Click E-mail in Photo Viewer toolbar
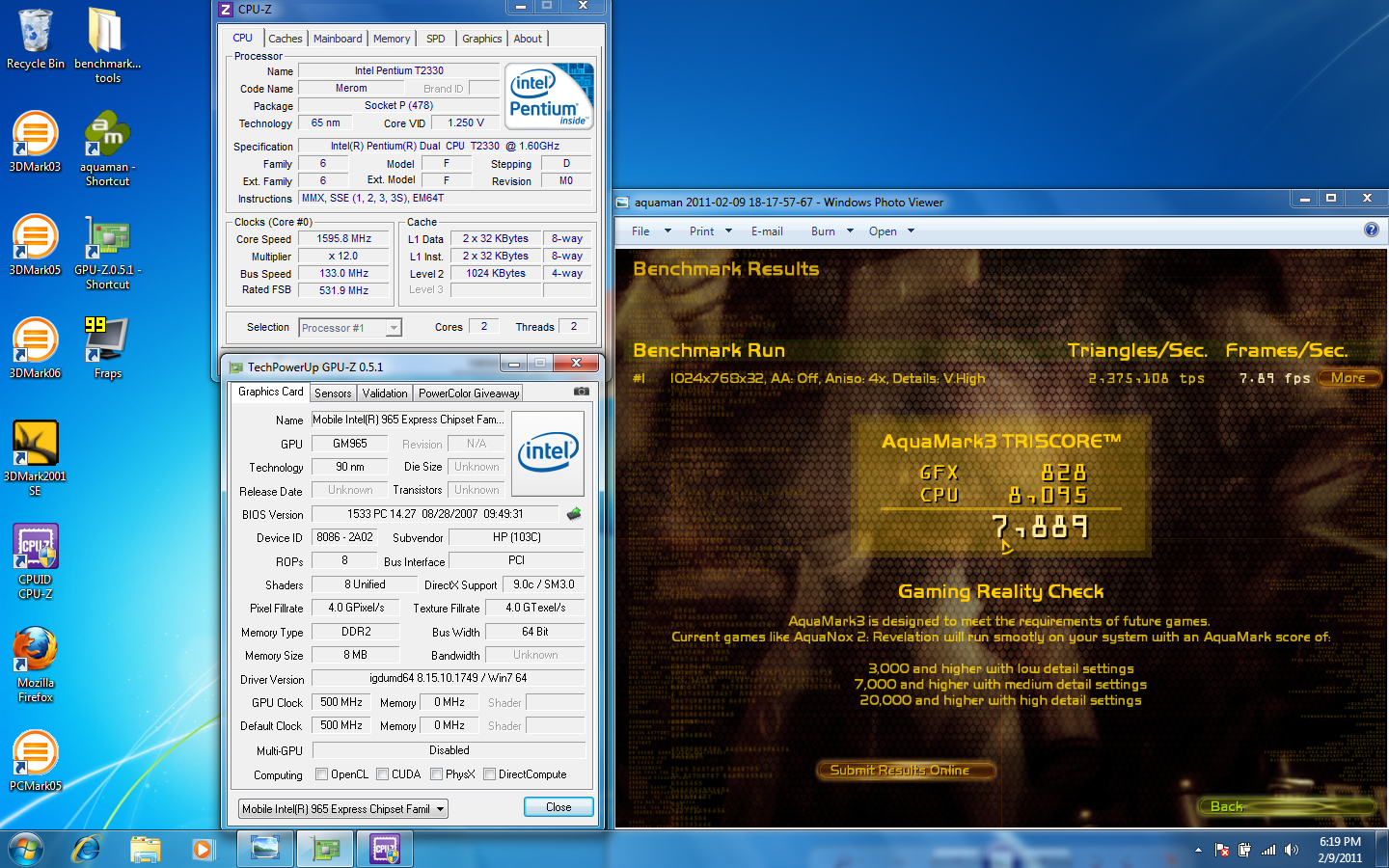Screen dimensions: 1389x868 click(767, 231)
